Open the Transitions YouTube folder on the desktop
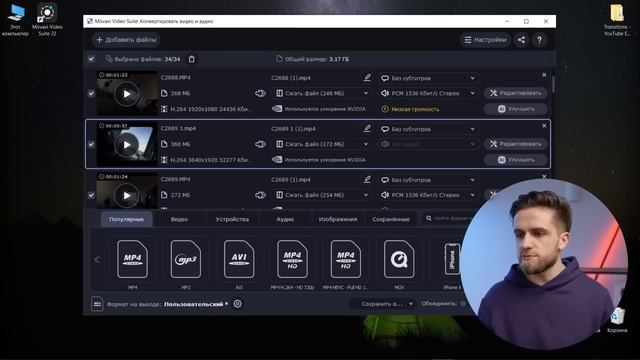 point(617,20)
